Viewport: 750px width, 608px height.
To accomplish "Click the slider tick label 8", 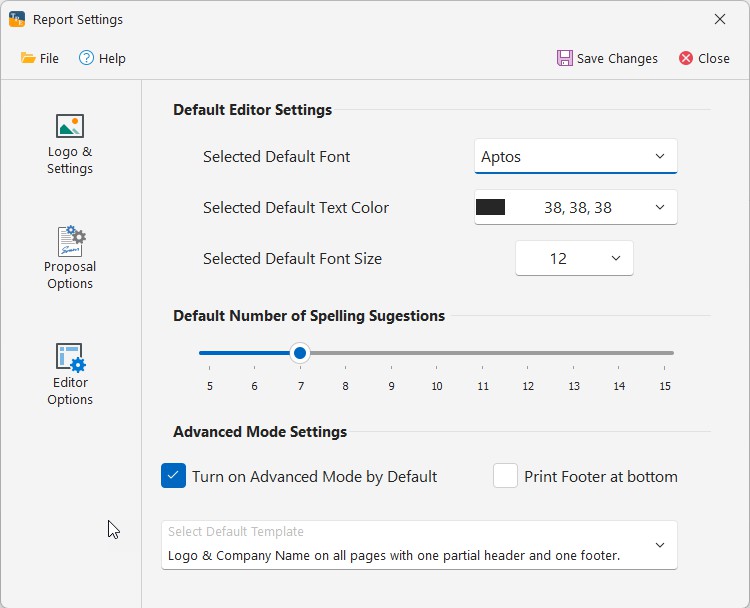I will (x=345, y=386).
